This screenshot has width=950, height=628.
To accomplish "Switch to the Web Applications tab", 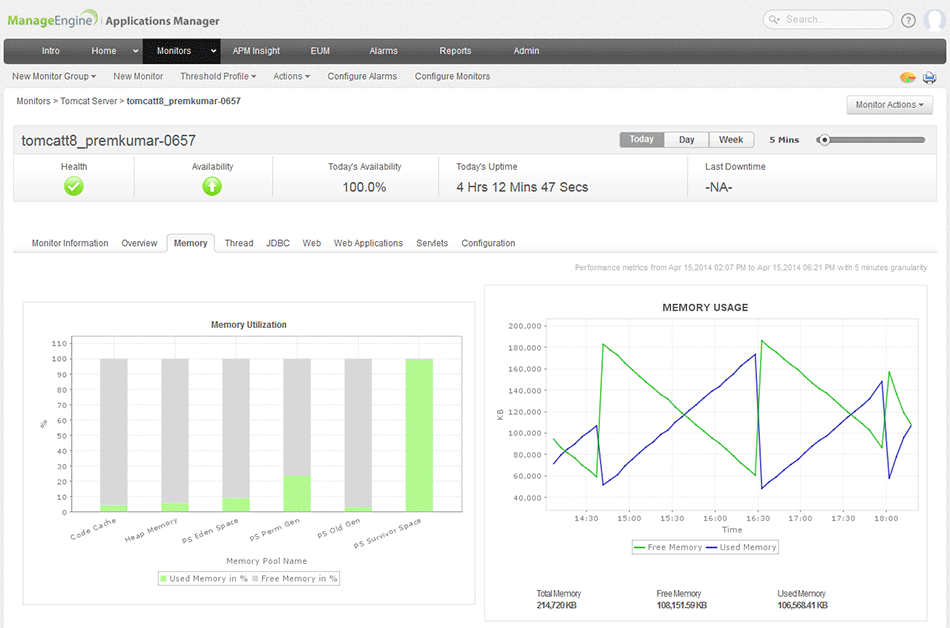I will pyautogui.click(x=368, y=243).
